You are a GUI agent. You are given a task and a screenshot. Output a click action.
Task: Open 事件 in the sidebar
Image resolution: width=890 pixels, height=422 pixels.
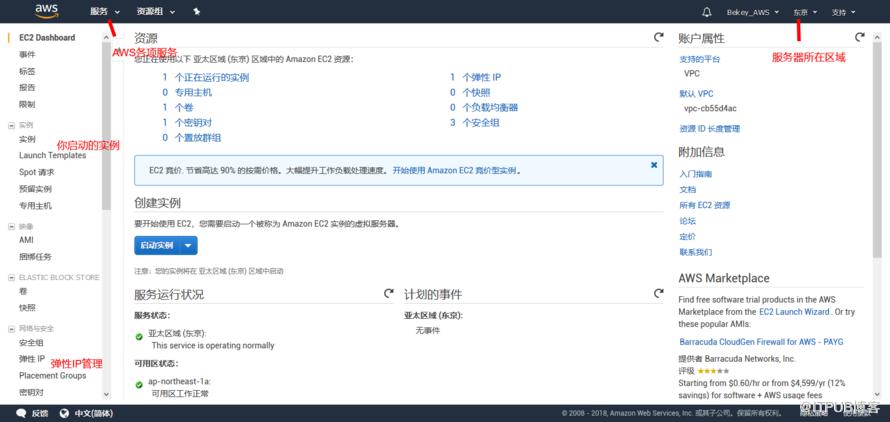click(27, 55)
